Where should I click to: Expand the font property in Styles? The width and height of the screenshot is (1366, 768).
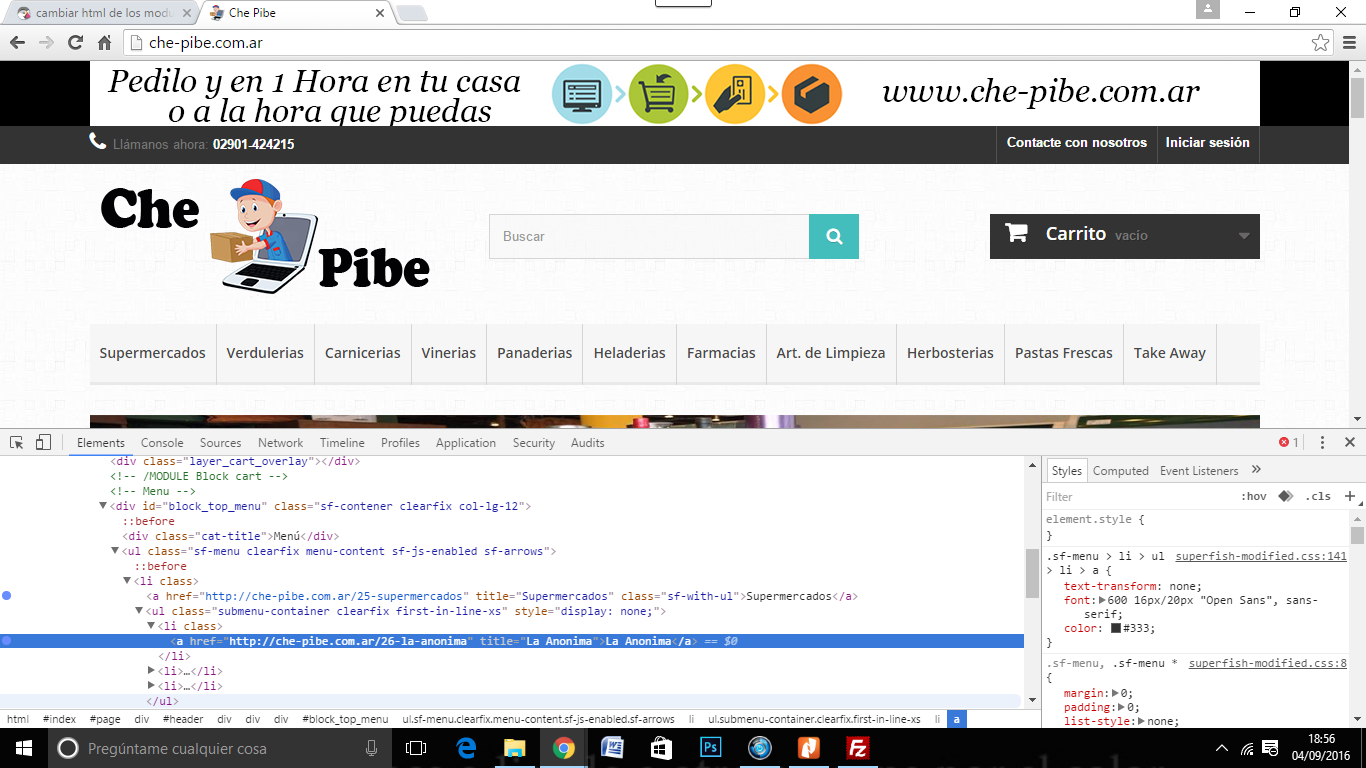point(1103,601)
